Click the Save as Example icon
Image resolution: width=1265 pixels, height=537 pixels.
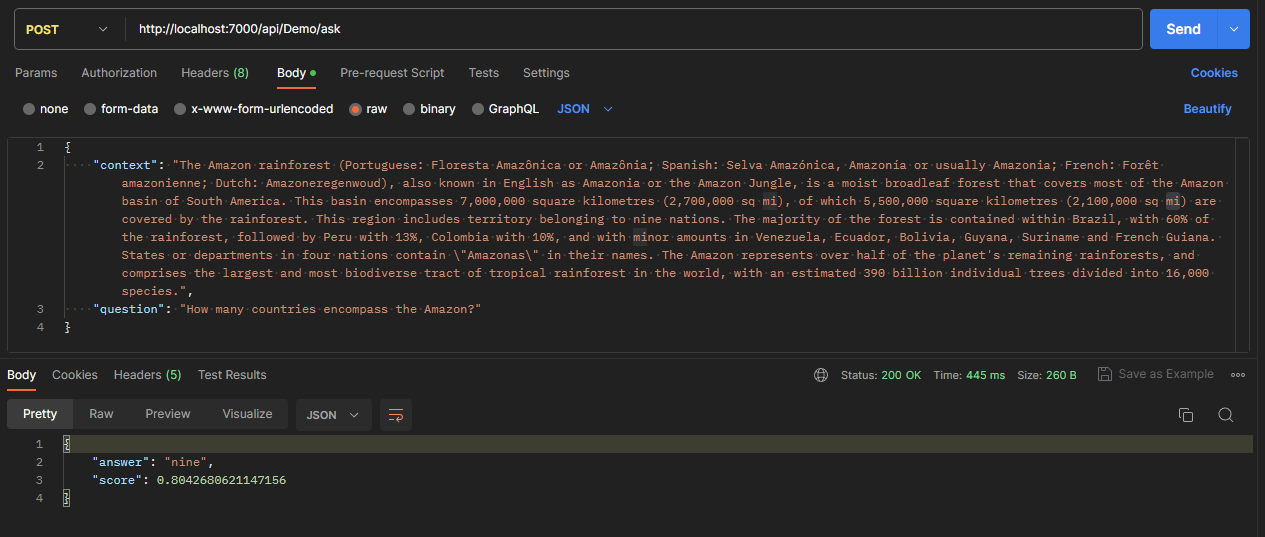coord(1105,374)
